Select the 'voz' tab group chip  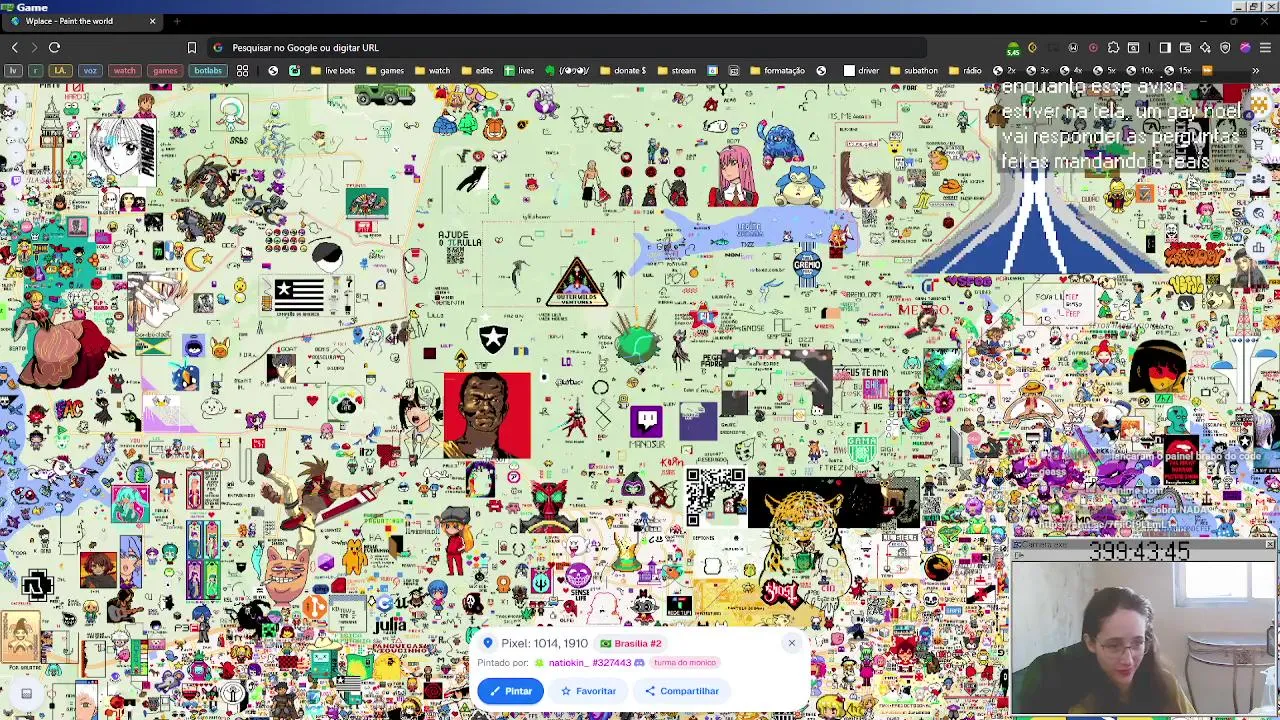point(90,71)
